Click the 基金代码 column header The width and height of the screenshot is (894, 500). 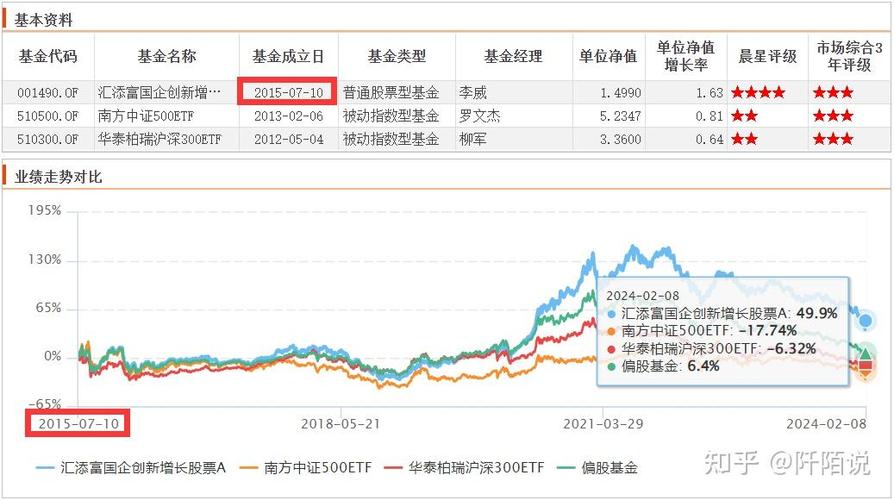(x=48, y=56)
